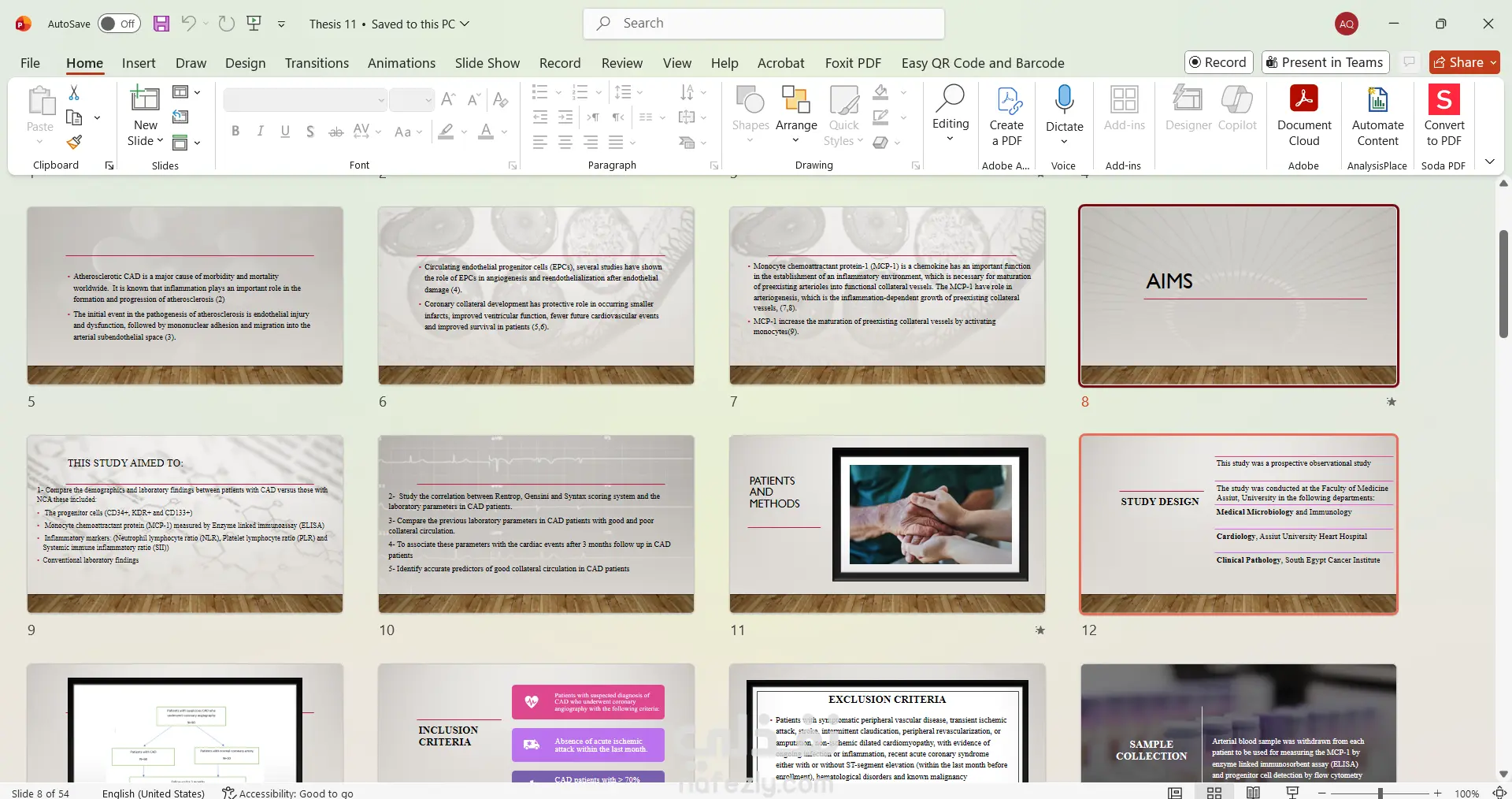The height and width of the screenshot is (799, 1512).
Task: Toggle Italic formatting
Action: coord(260,132)
